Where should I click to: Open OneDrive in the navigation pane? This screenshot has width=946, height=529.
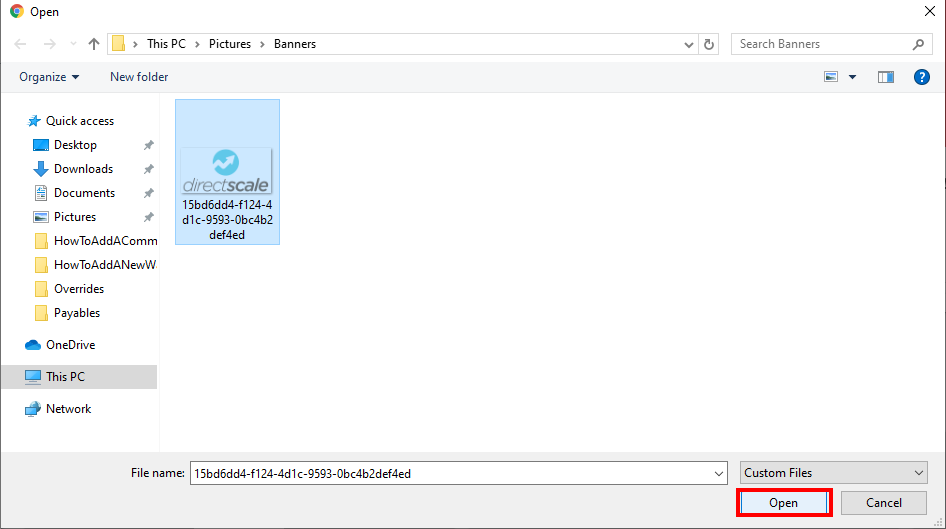tap(70, 345)
